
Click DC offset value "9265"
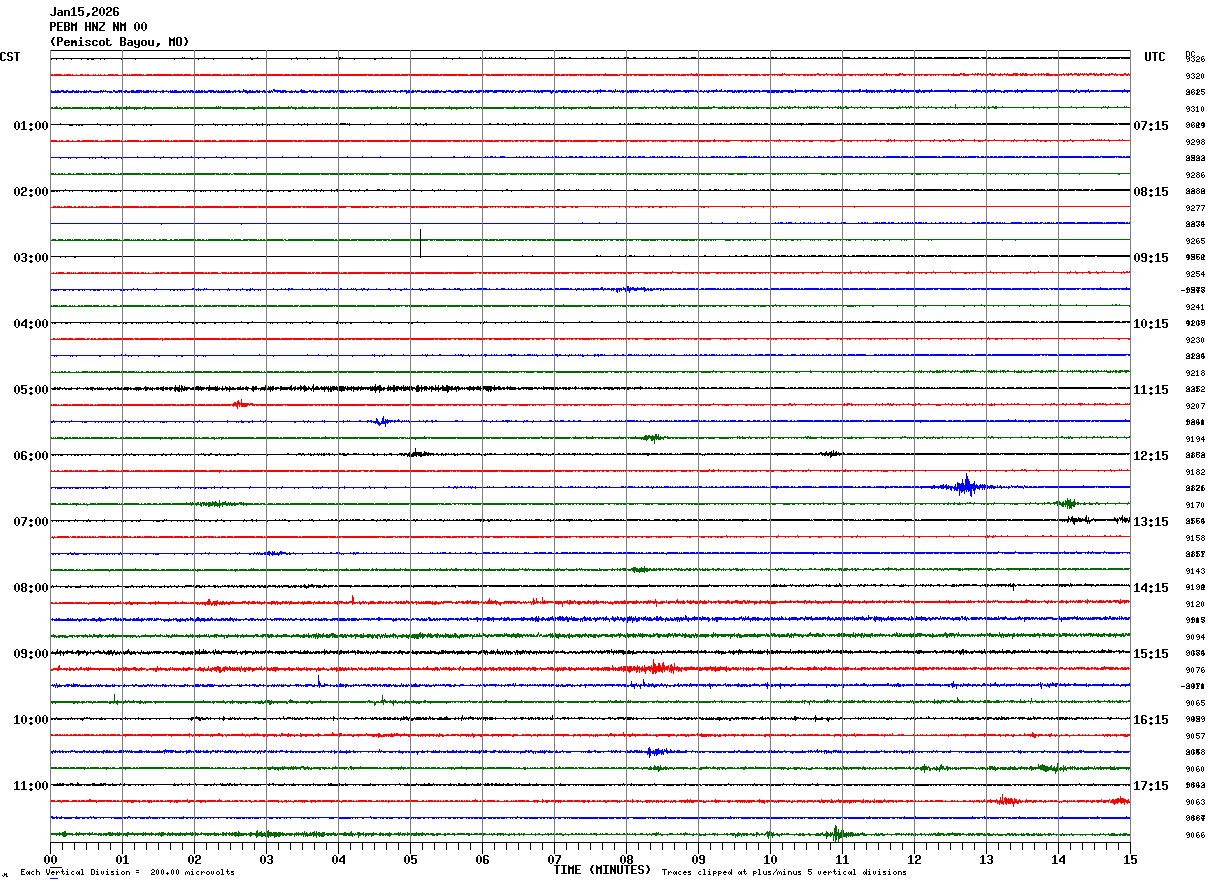pyautogui.click(x=1195, y=241)
